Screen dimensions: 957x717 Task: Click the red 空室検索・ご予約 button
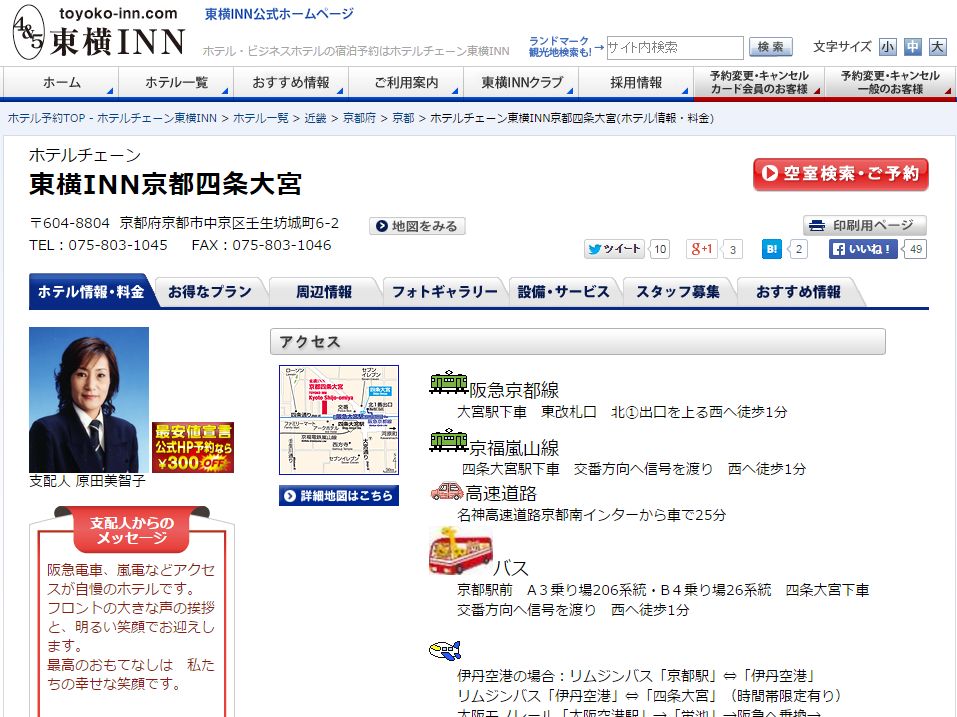[x=841, y=174]
